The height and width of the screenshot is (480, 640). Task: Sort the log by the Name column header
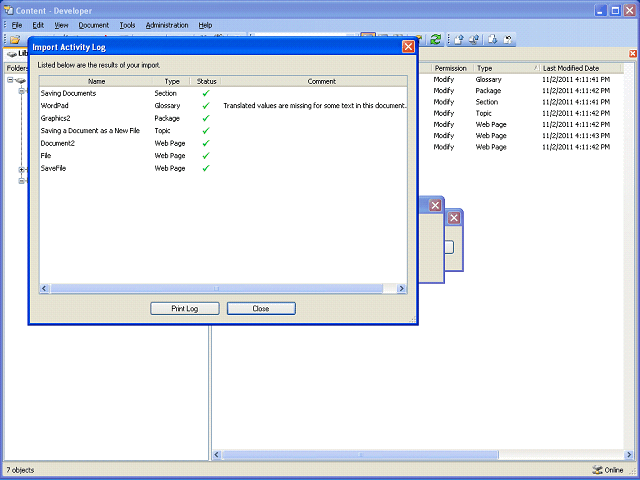pos(96,81)
